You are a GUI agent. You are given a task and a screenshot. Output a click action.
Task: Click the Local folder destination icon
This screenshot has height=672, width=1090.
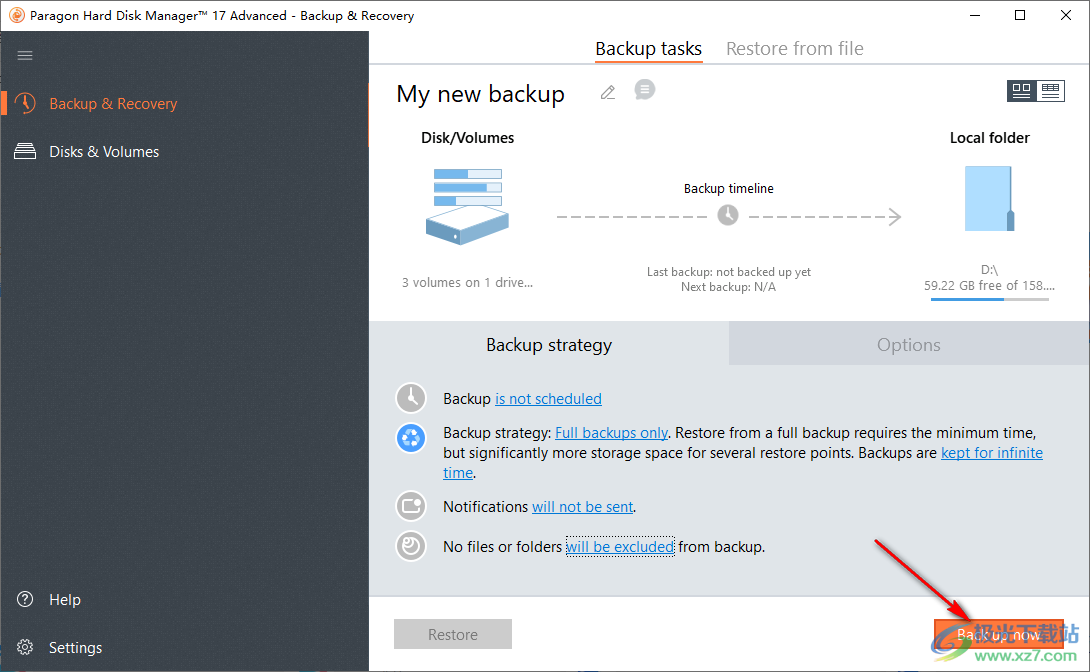coord(990,199)
